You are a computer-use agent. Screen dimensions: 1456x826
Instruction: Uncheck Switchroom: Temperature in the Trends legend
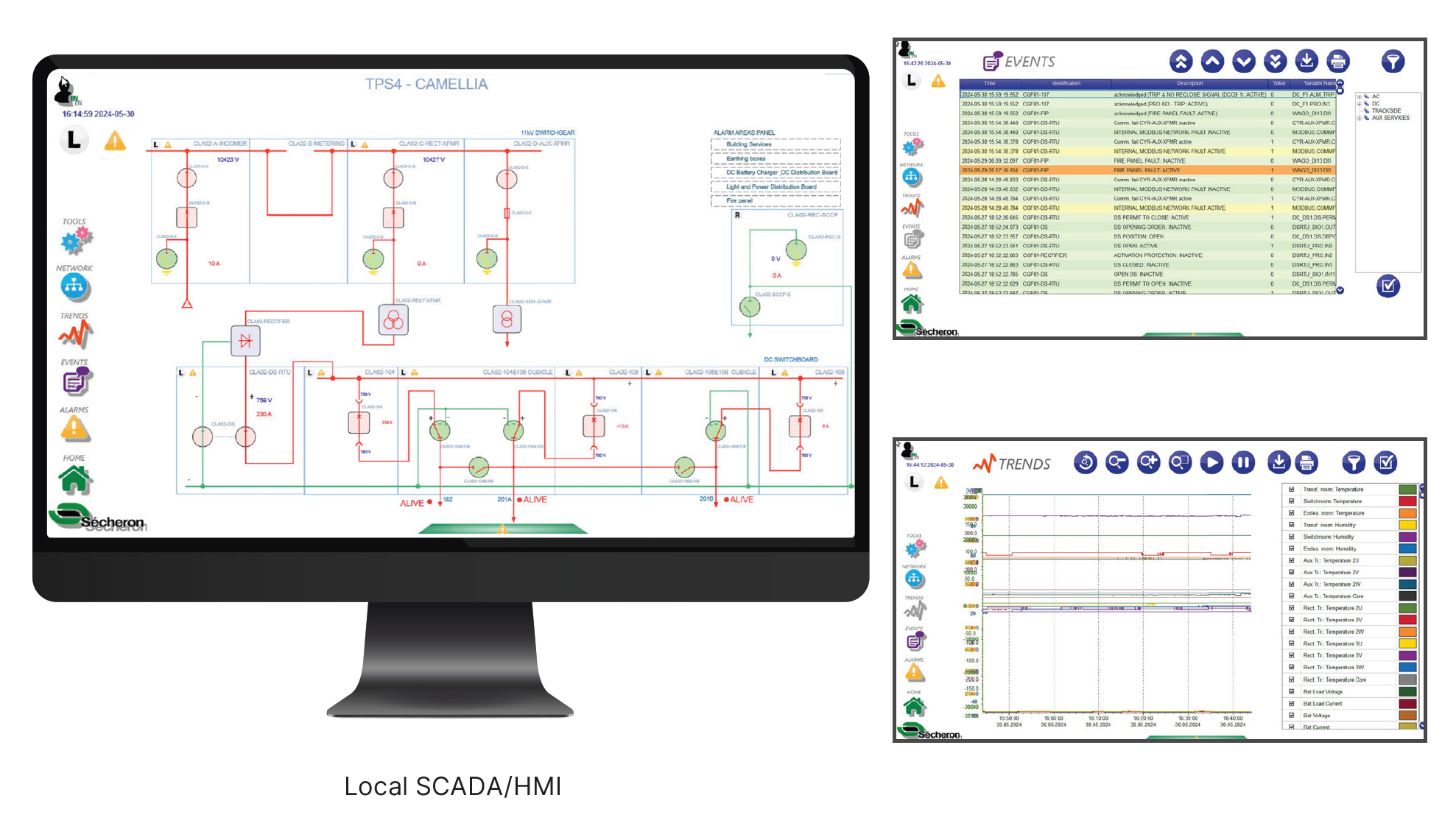click(1291, 501)
